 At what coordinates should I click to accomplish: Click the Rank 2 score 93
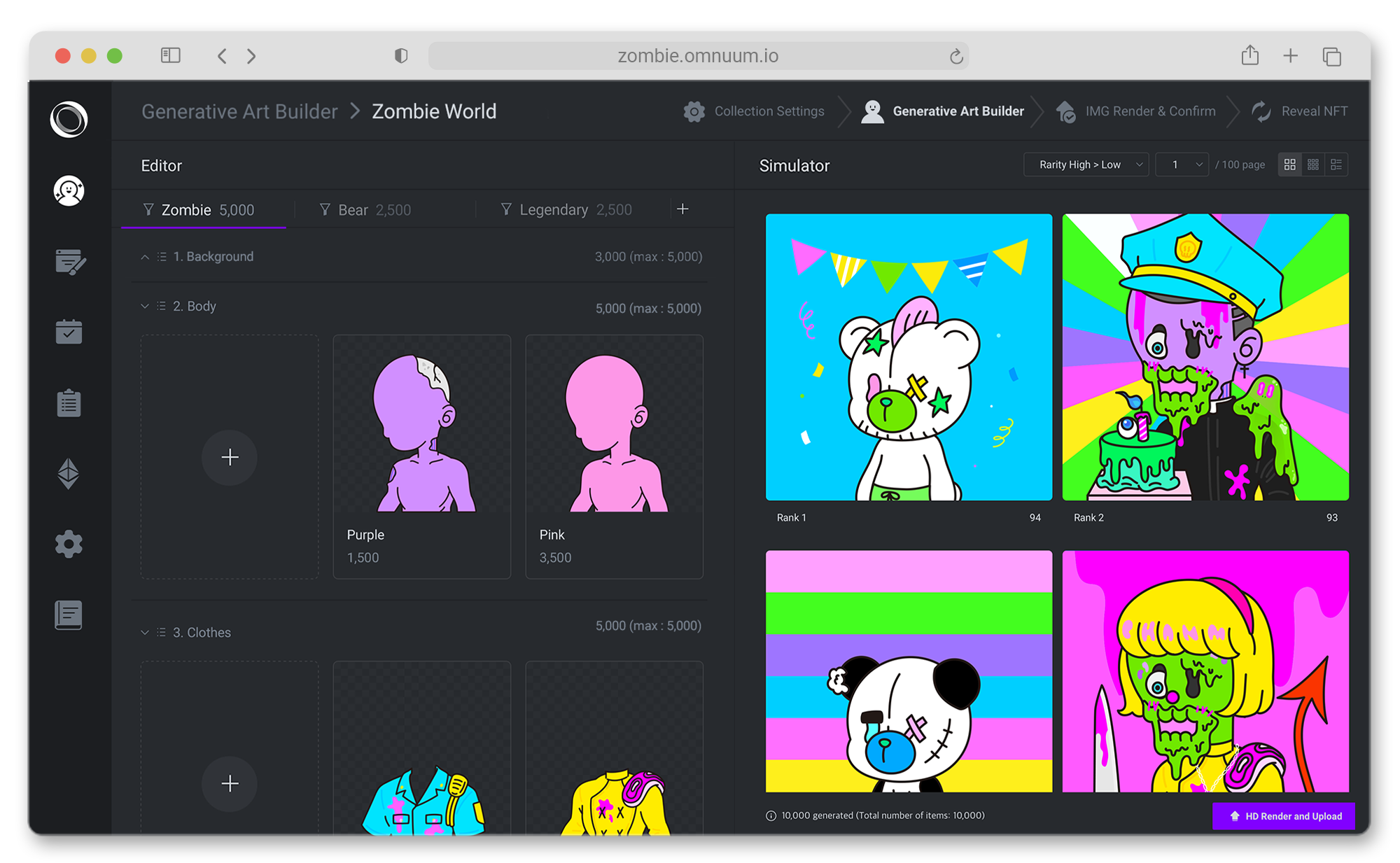click(x=1331, y=518)
